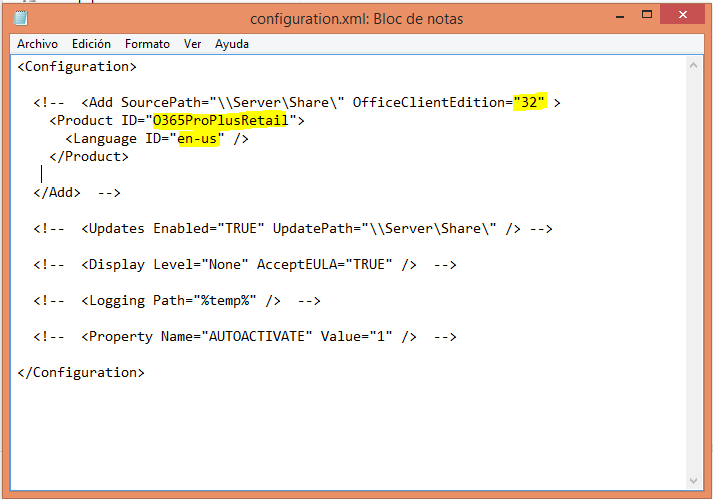Place cursor in highlighted O365ProPlusRetail text
This screenshot has height=499, width=713.
pos(220,120)
